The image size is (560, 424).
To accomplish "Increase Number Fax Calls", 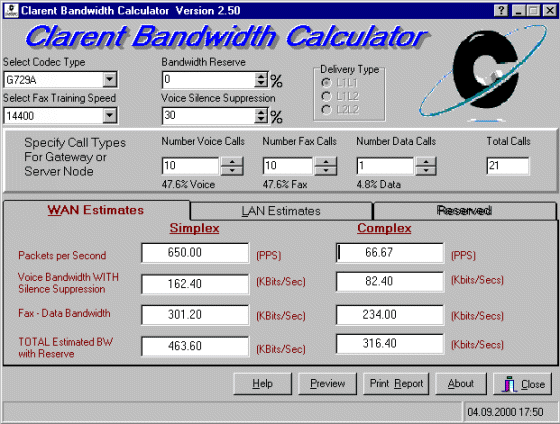I will pos(325,161).
